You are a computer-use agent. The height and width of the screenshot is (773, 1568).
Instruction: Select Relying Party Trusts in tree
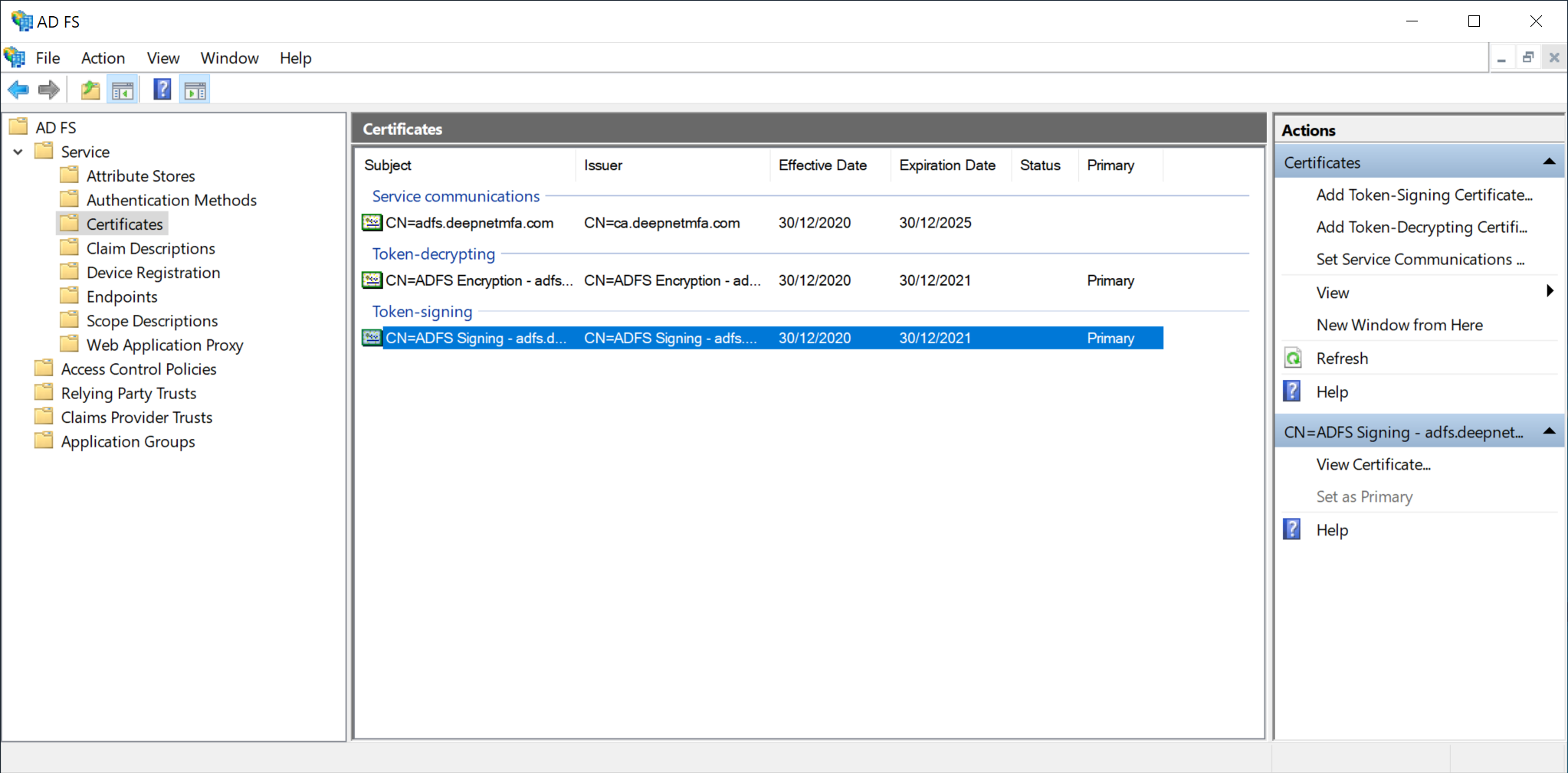click(x=128, y=394)
